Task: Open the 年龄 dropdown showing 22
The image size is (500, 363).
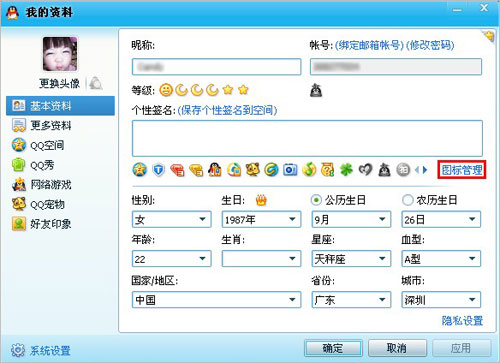Action: click(x=172, y=259)
